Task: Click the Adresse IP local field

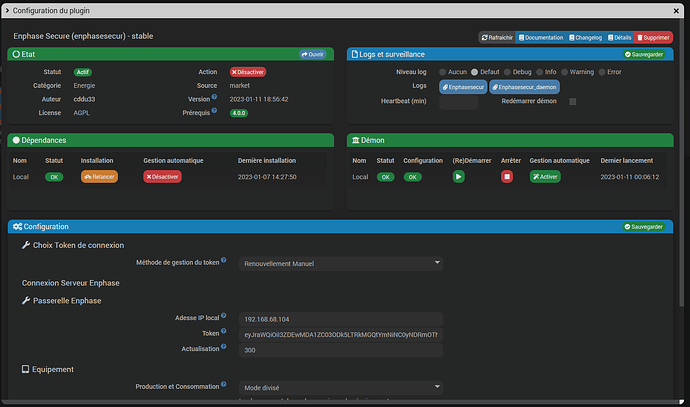Action: 341,319
